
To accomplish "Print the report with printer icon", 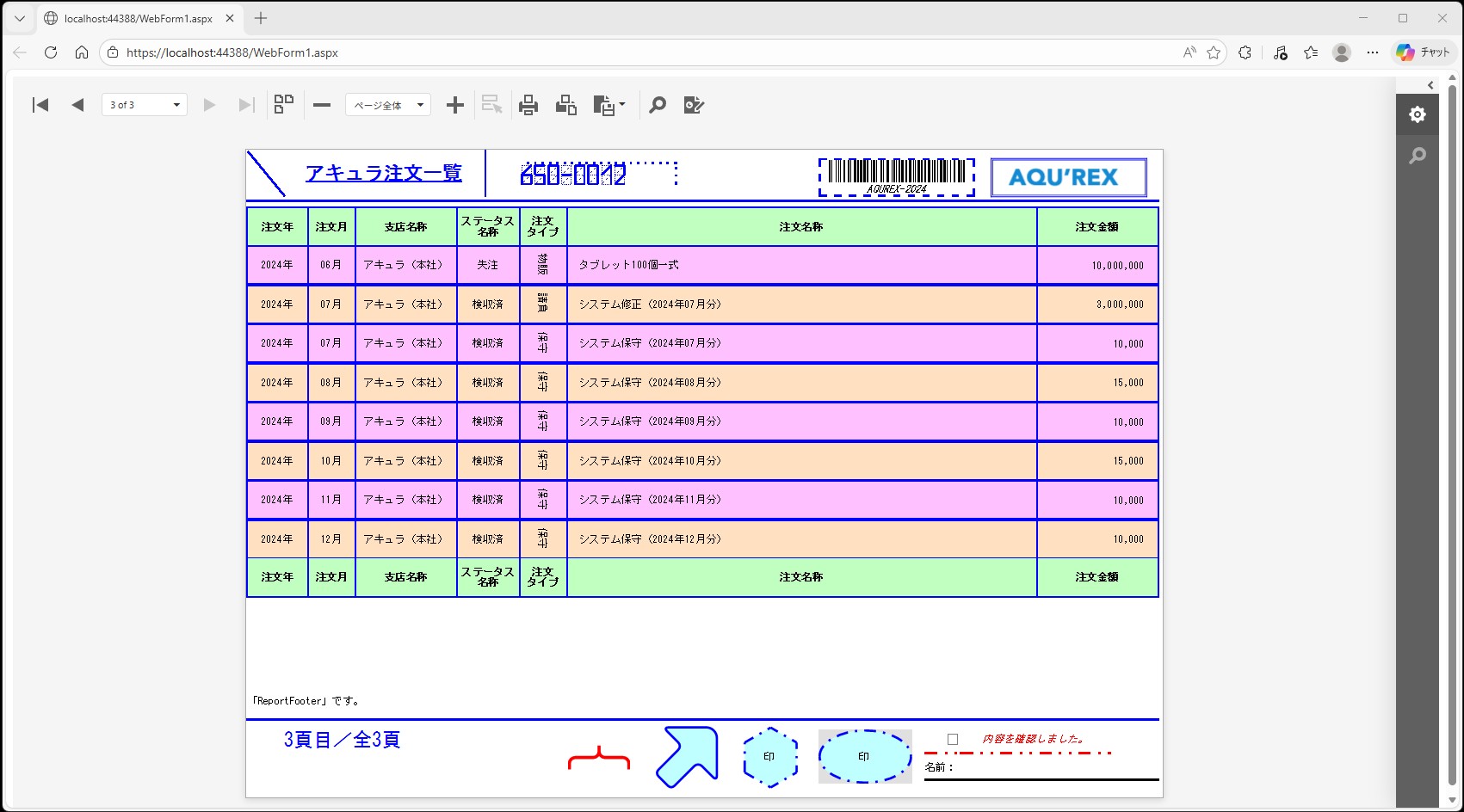I will click(x=528, y=105).
